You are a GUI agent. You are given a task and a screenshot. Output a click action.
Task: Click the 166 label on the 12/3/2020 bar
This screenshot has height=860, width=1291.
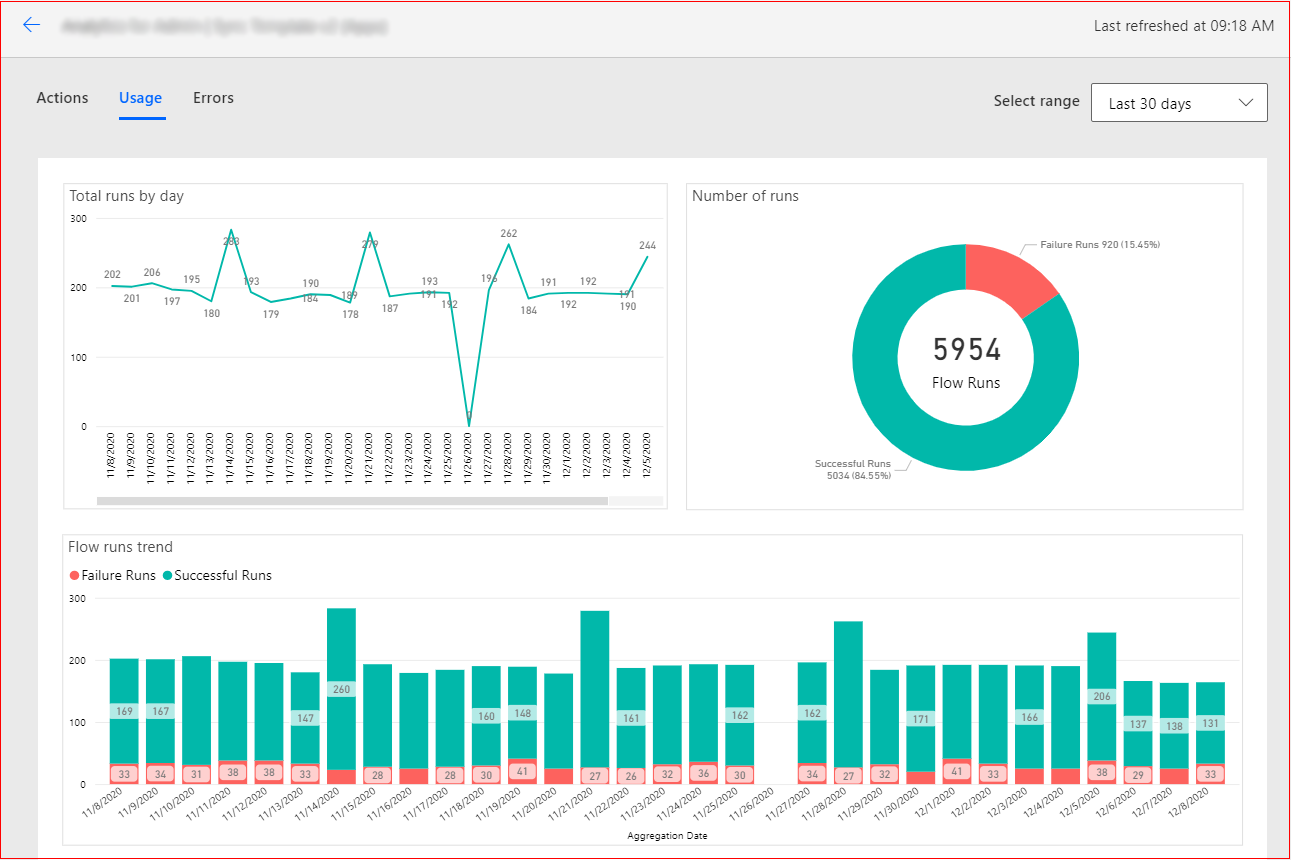pyautogui.click(x=1029, y=717)
